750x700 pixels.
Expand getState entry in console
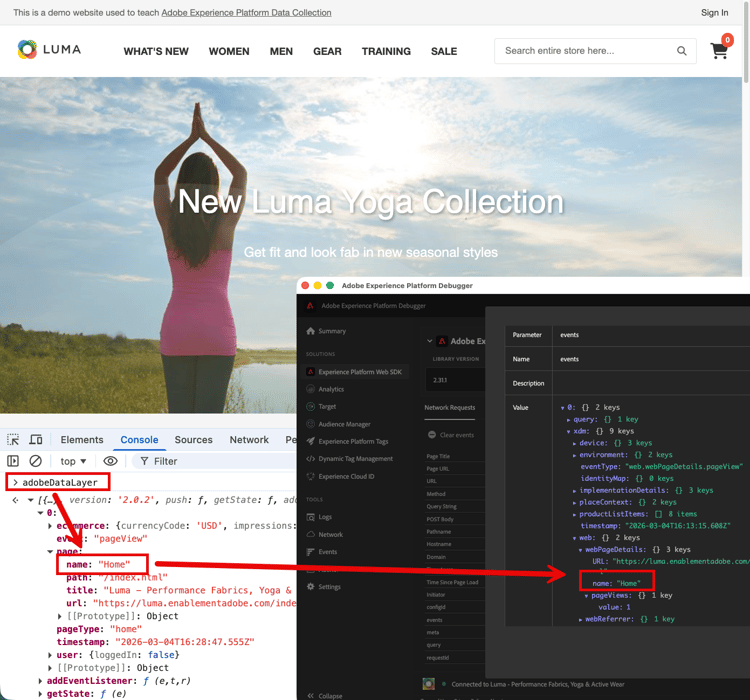40,694
